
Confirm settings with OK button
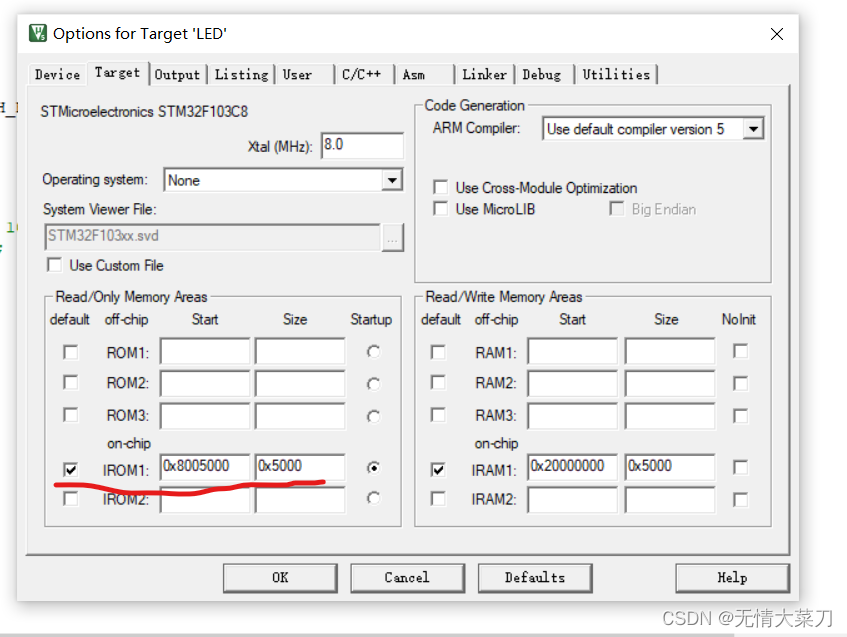click(280, 578)
